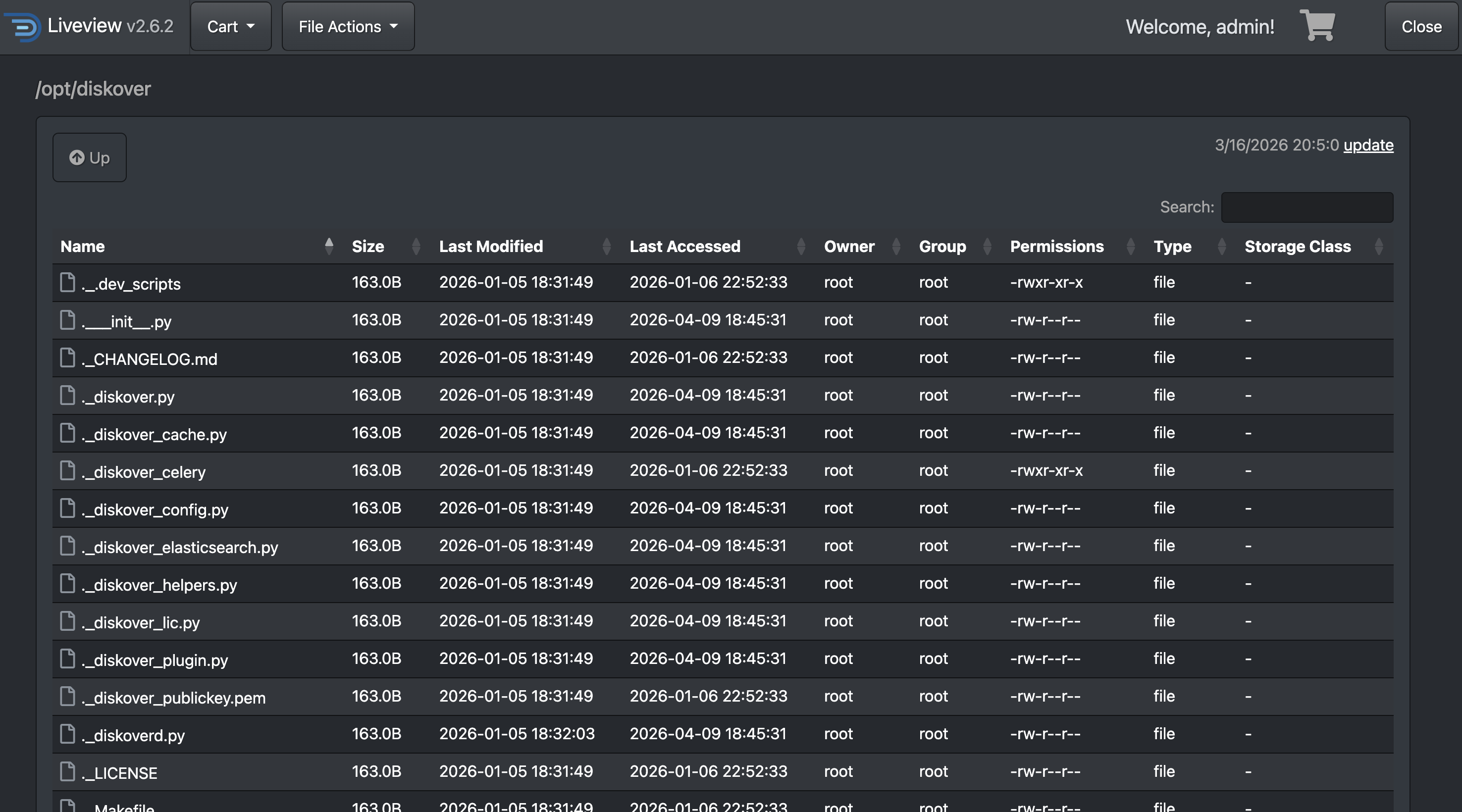Viewport: 1462px width, 812px height.
Task: Click file icon for ._LICENSE
Action: coord(67,771)
